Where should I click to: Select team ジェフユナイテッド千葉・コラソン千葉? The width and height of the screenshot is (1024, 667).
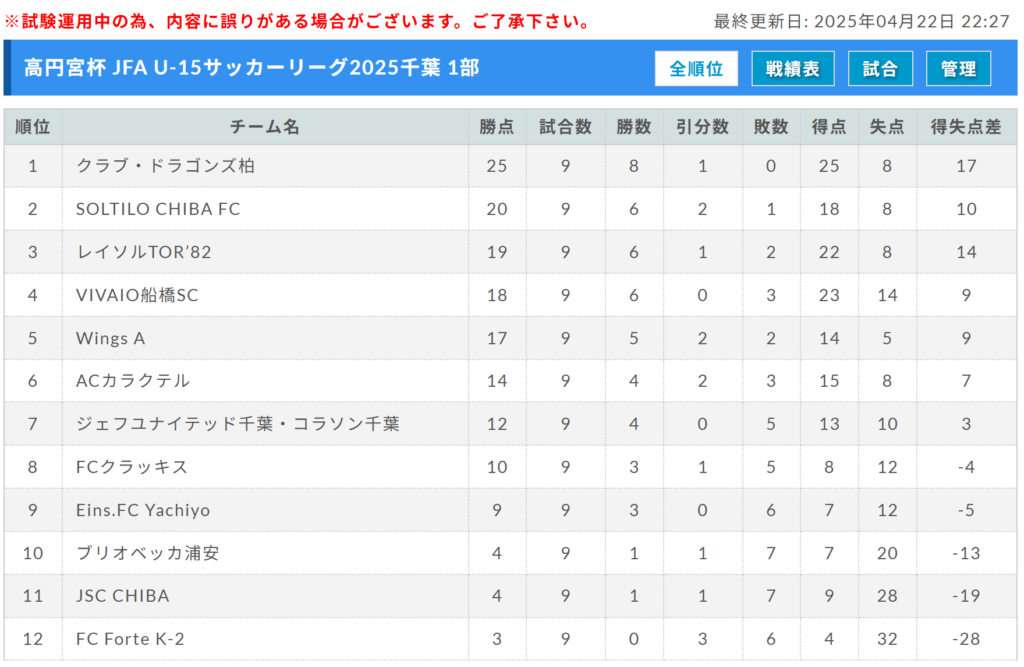point(238,424)
